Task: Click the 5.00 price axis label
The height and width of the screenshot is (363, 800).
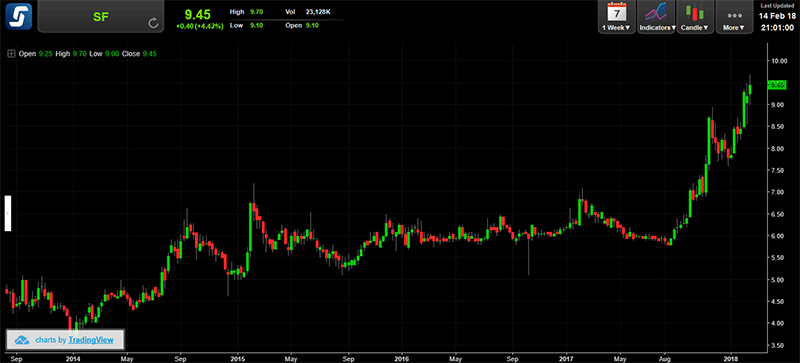Action: coord(779,280)
